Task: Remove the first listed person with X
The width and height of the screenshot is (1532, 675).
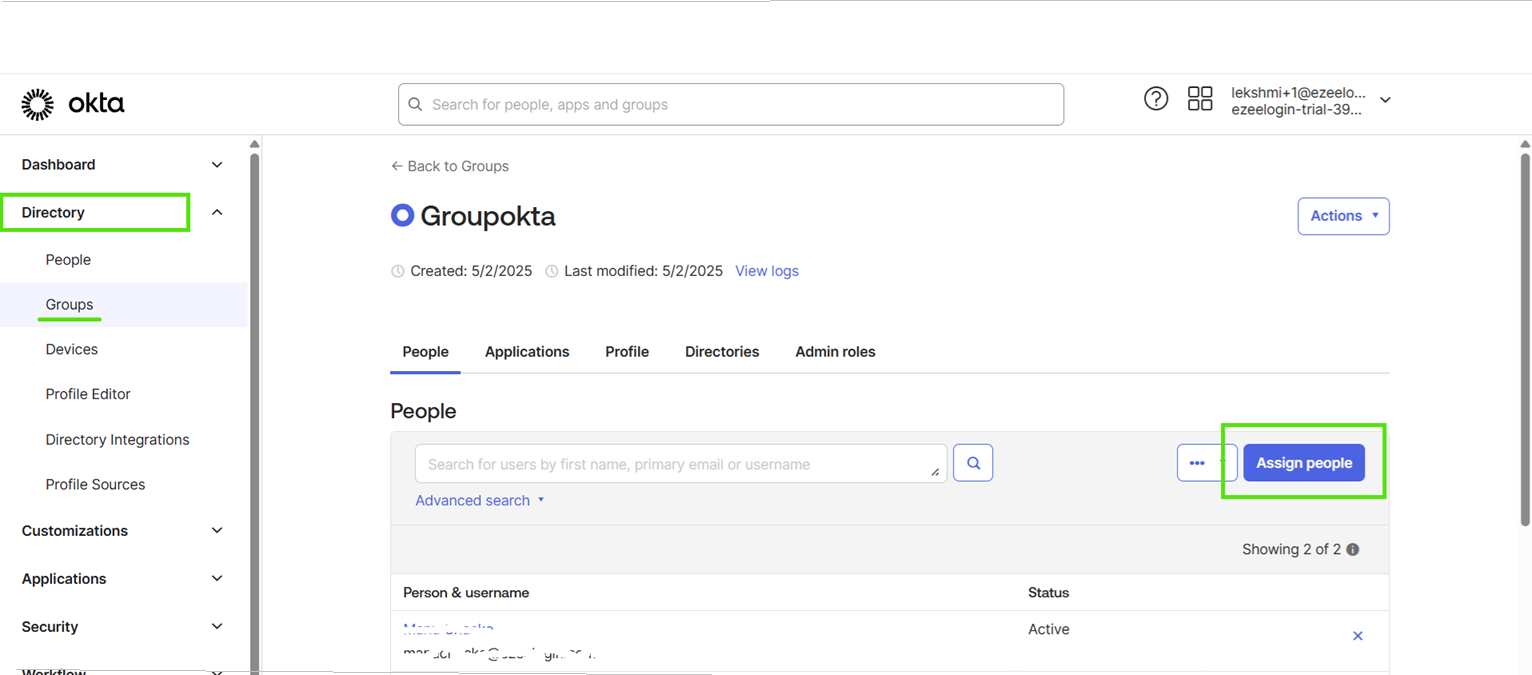Action: (1358, 636)
